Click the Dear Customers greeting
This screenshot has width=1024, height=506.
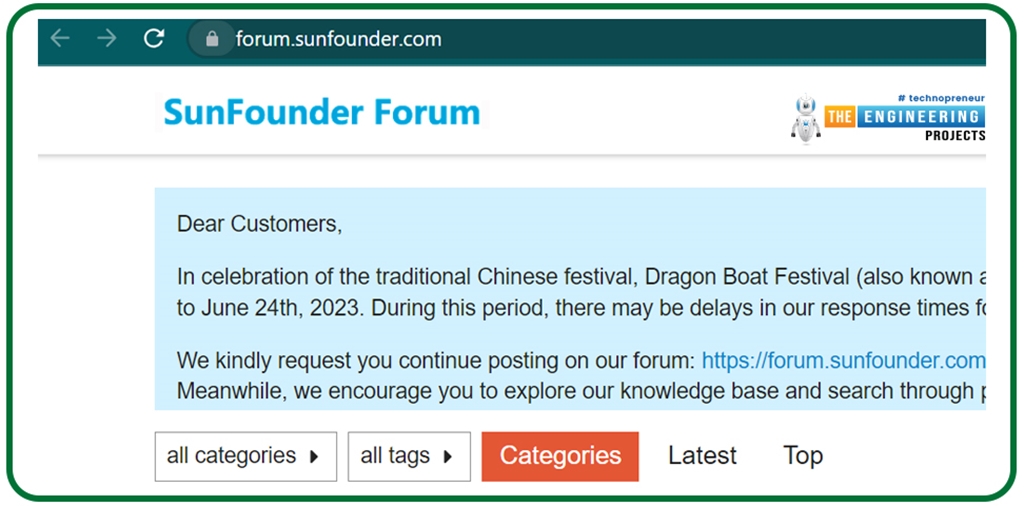(x=259, y=224)
